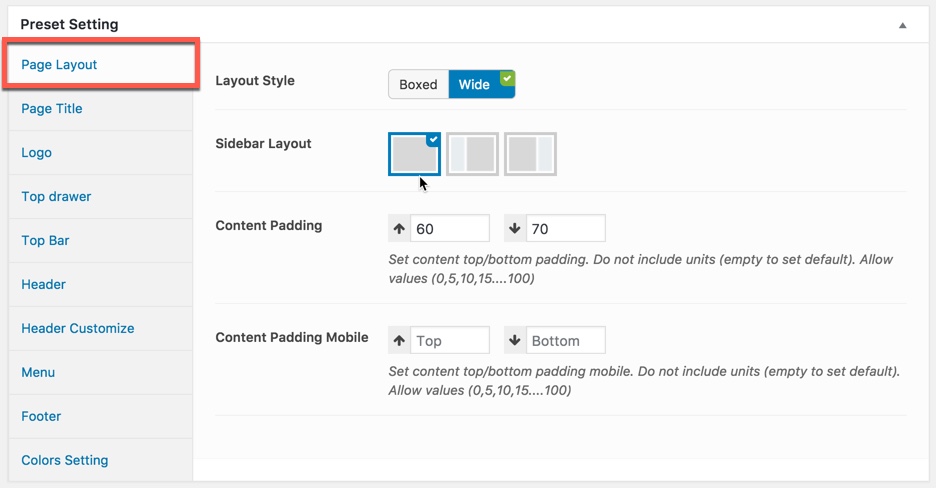Choose the left sidebar layout icon
936x488 pixels.
tap(472, 154)
